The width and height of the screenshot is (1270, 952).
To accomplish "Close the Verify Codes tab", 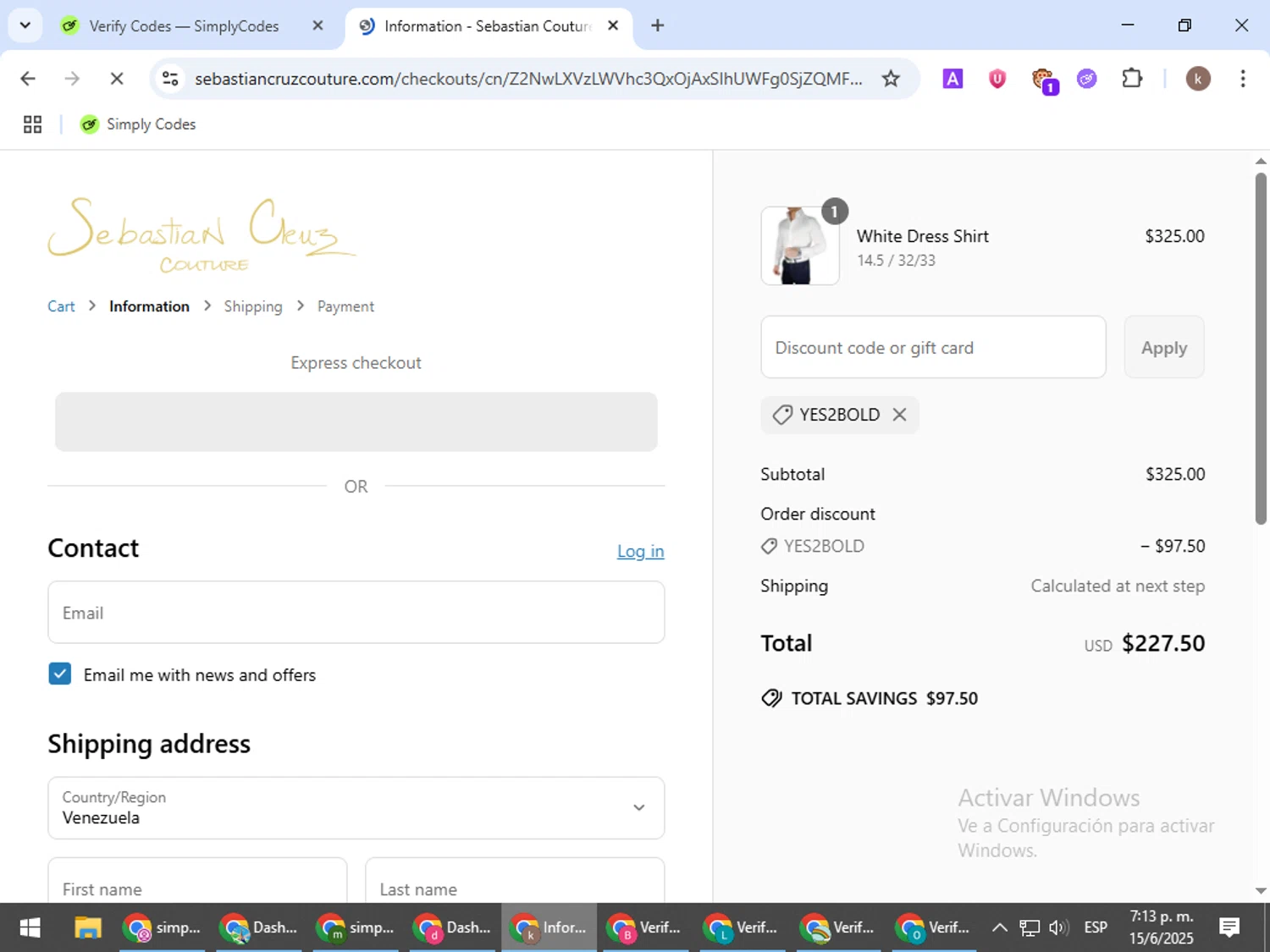I will 317,25.
